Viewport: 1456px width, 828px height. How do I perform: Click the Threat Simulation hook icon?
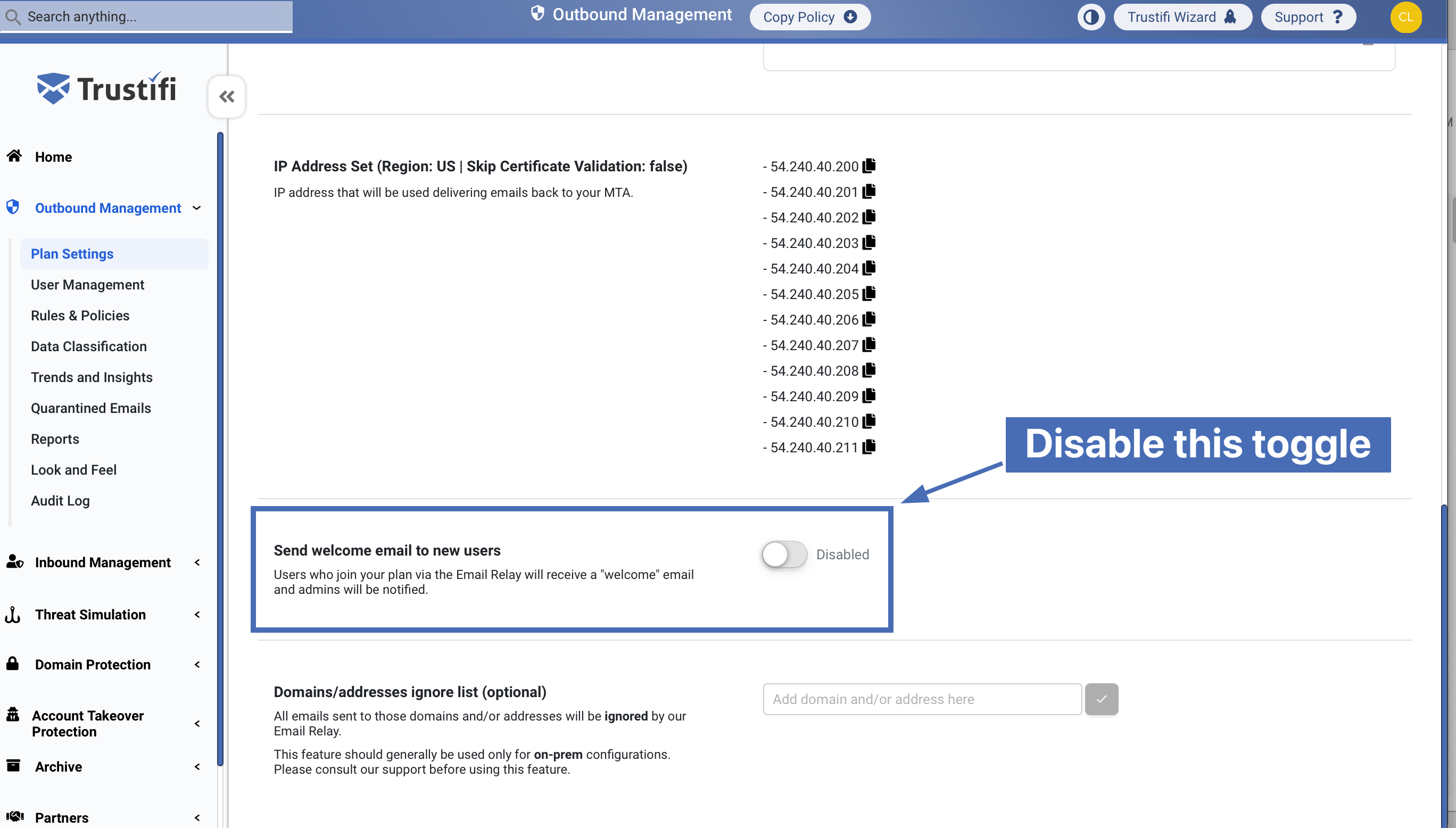(x=13, y=614)
